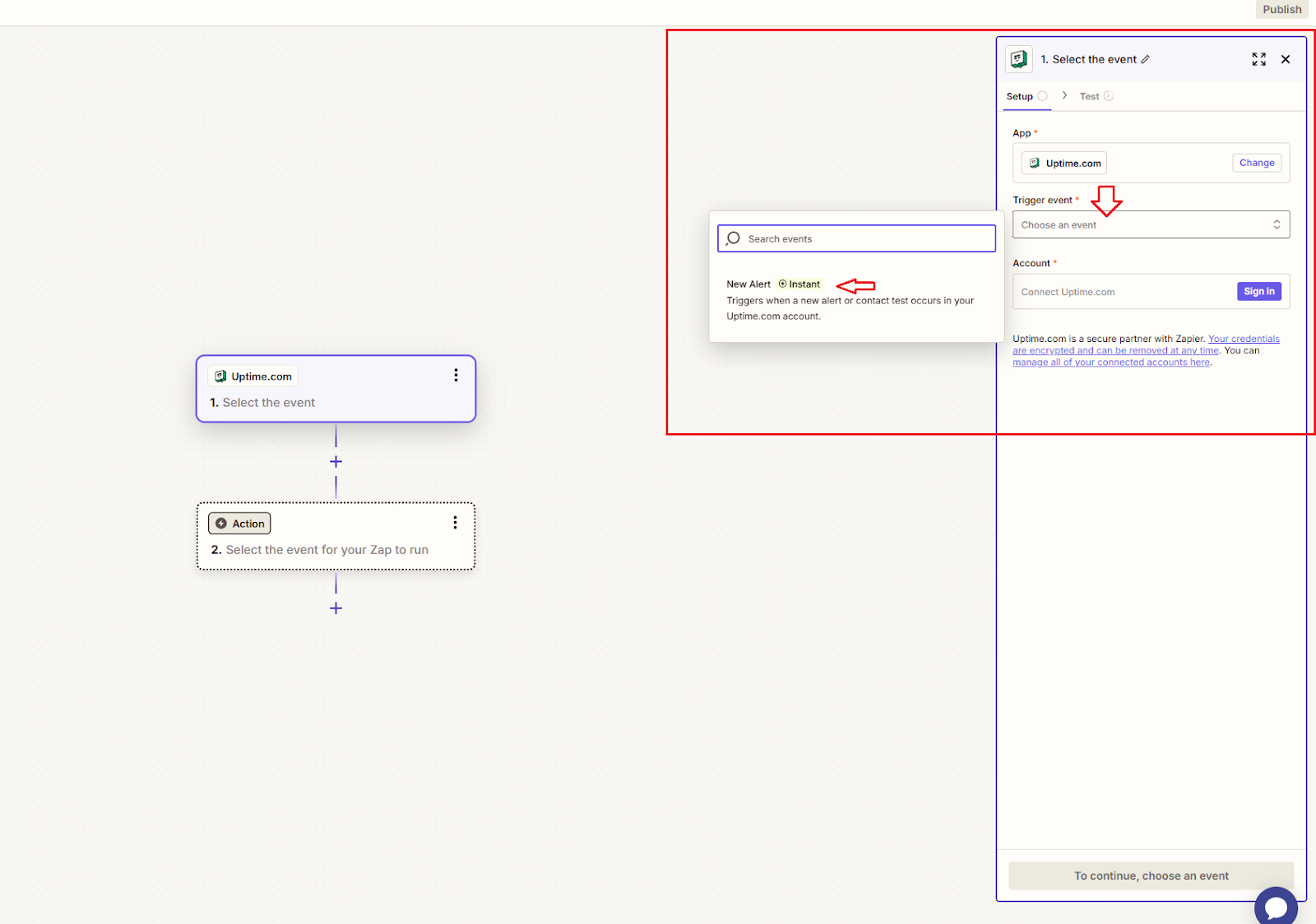Click Uptime.com icon in panel header

point(1019,59)
